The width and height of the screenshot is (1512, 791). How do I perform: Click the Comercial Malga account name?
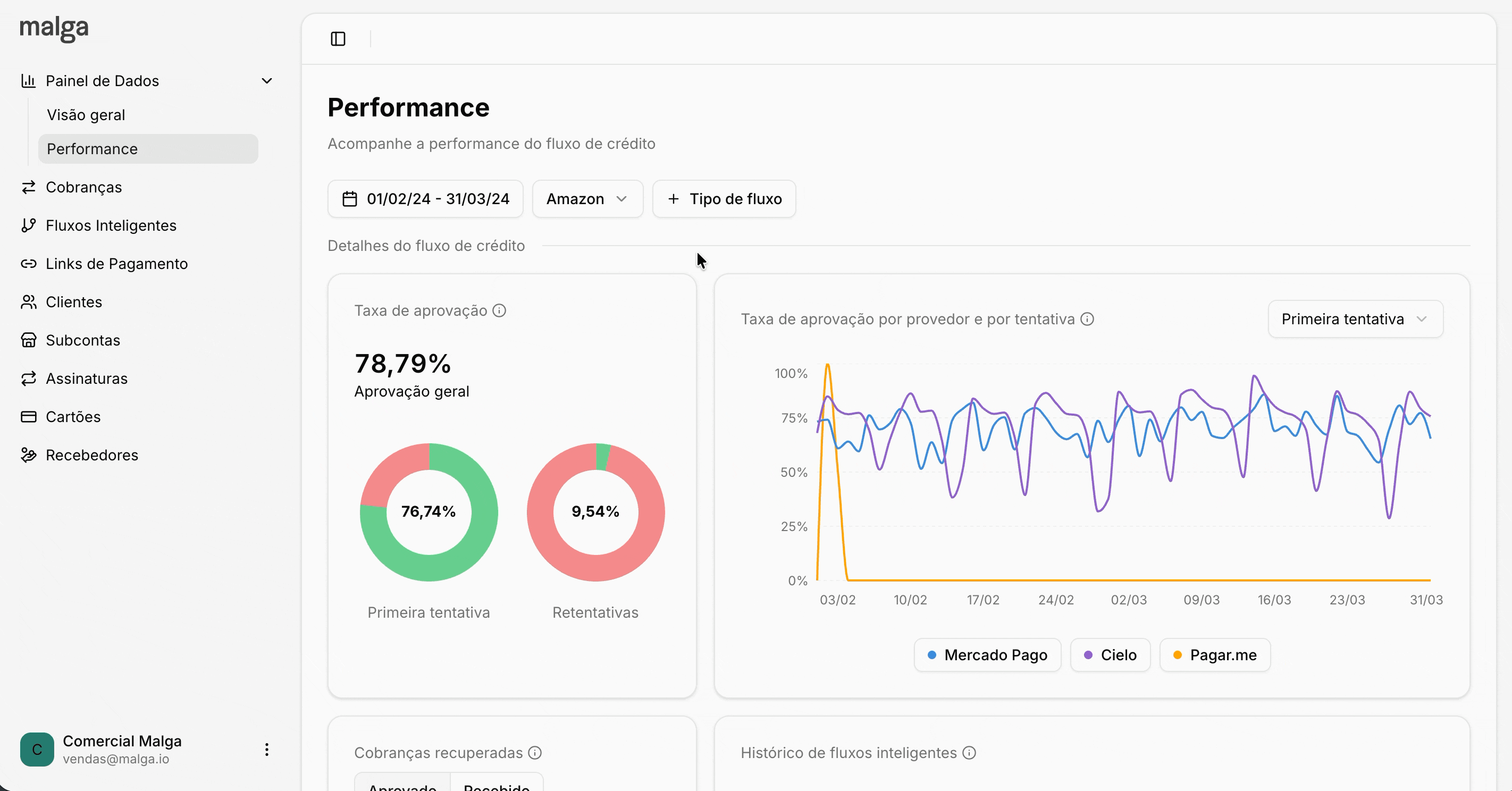click(x=122, y=741)
